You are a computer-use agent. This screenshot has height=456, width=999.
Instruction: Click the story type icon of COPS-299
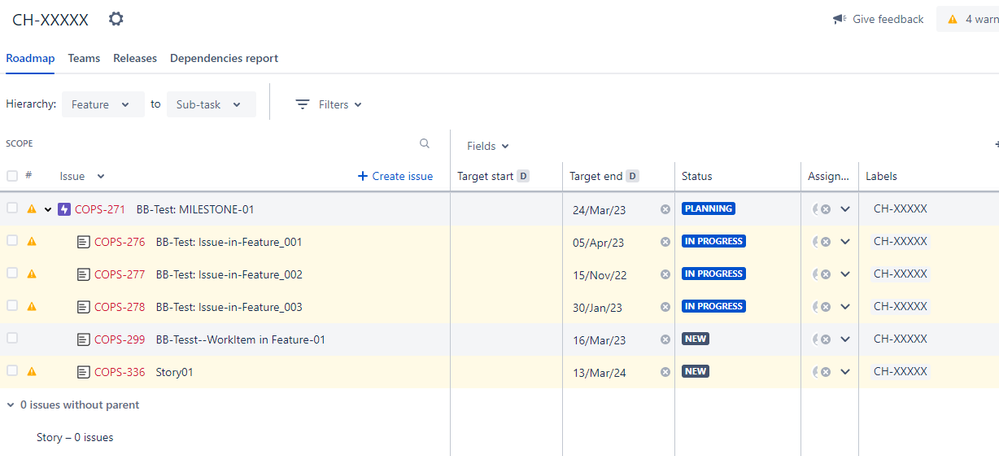(x=83, y=339)
